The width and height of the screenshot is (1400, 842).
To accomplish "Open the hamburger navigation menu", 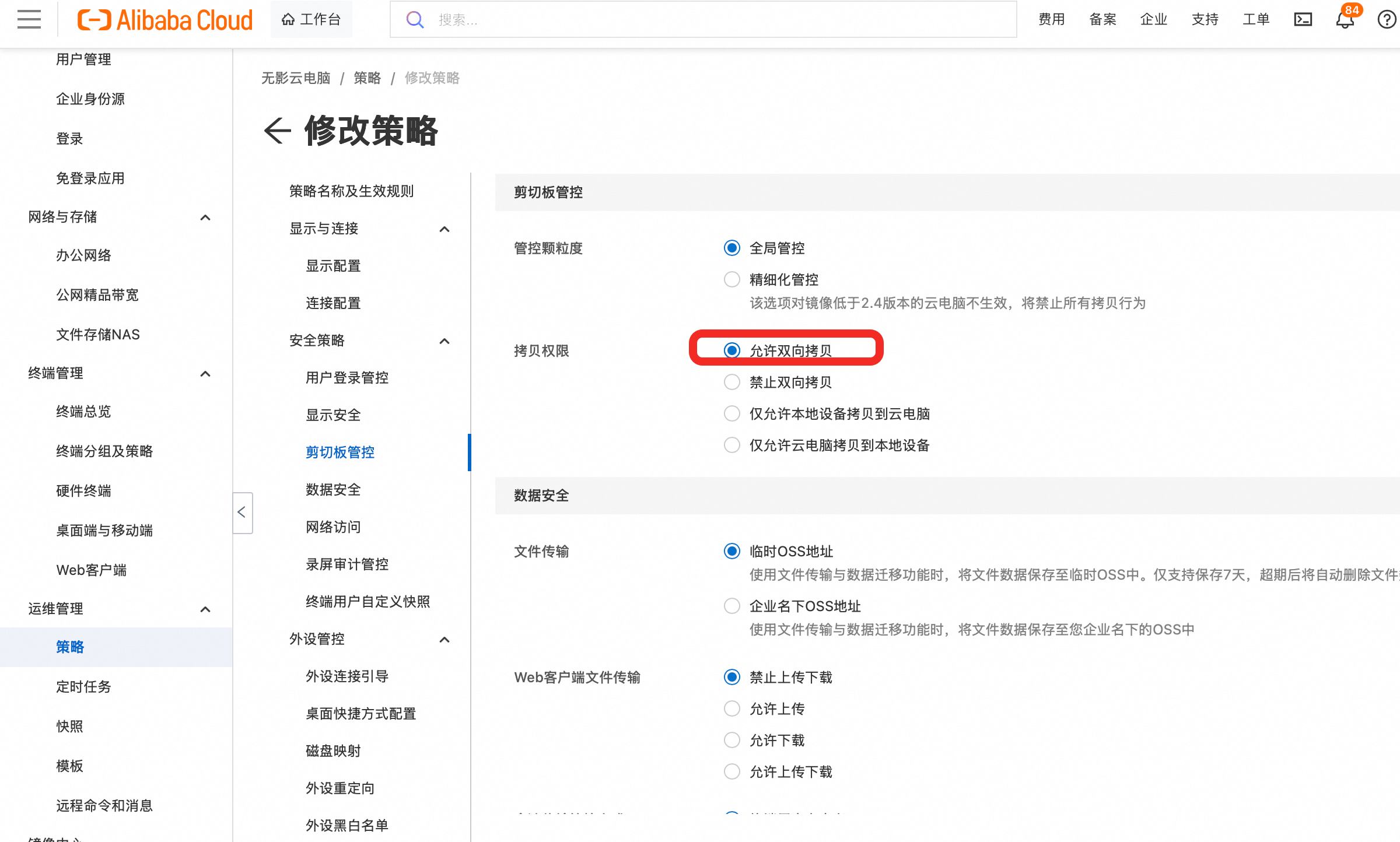I will (x=29, y=20).
